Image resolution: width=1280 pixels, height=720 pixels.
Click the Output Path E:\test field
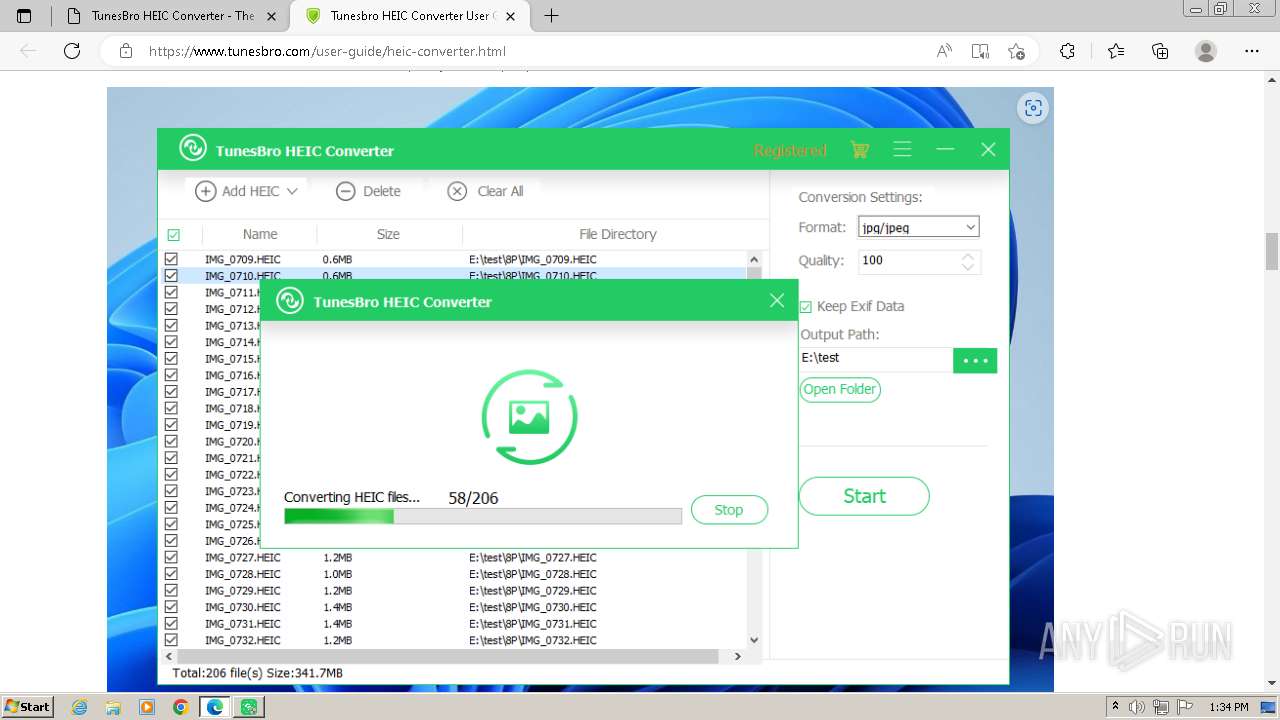pyautogui.click(x=876, y=358)
